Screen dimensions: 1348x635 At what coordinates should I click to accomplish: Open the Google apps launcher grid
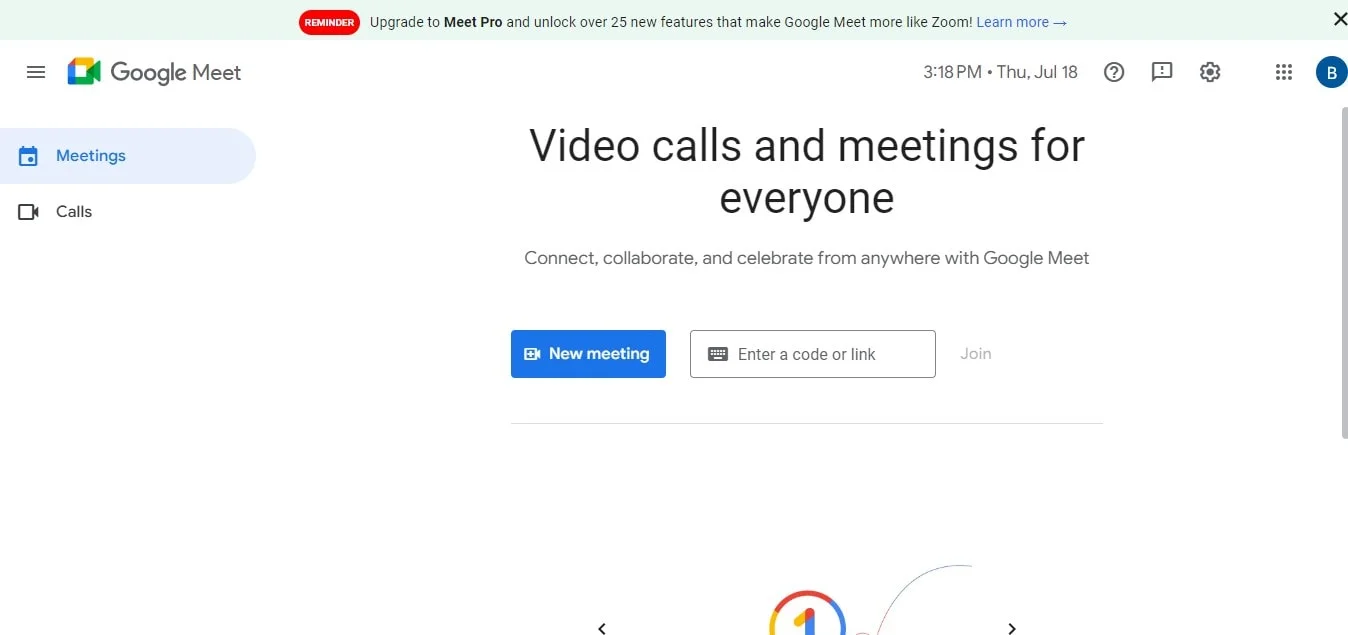[x=1283, y=71]
